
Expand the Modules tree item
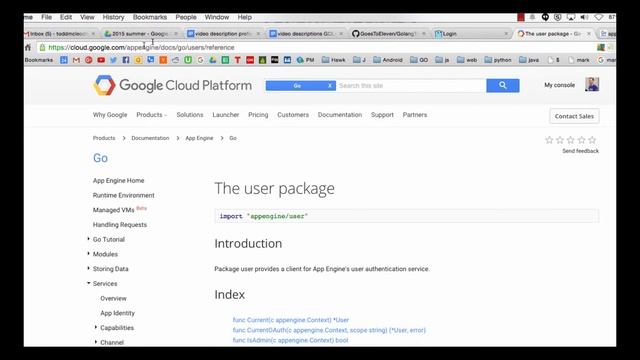89,253
